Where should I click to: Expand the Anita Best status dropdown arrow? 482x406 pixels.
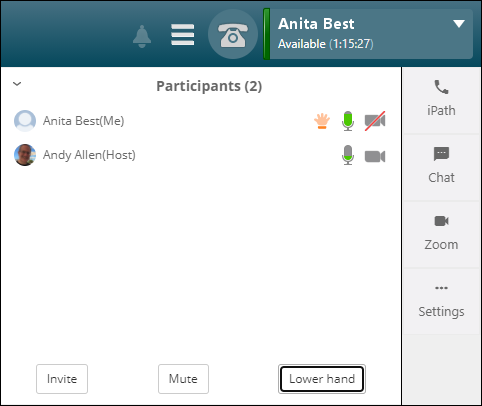[459, 24]
